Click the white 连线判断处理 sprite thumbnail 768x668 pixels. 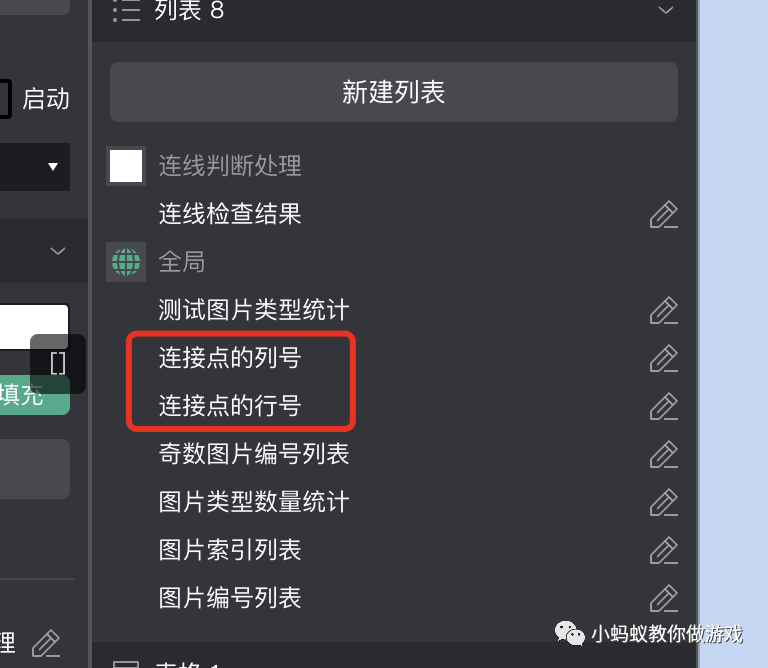pos(126,166)
